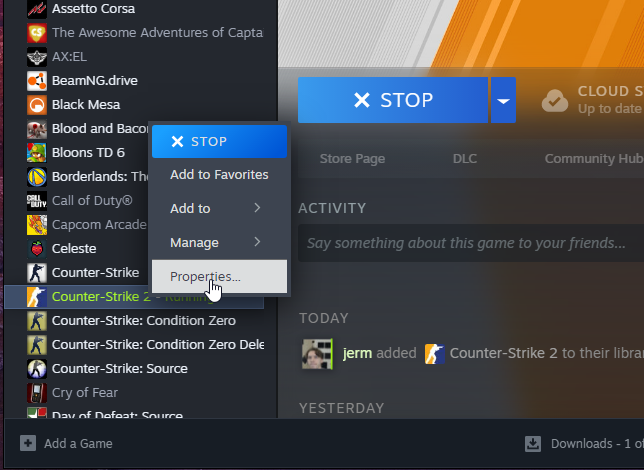
Task: Click the Cloud Status checkmark icon
Action: [x=555, y=101]
